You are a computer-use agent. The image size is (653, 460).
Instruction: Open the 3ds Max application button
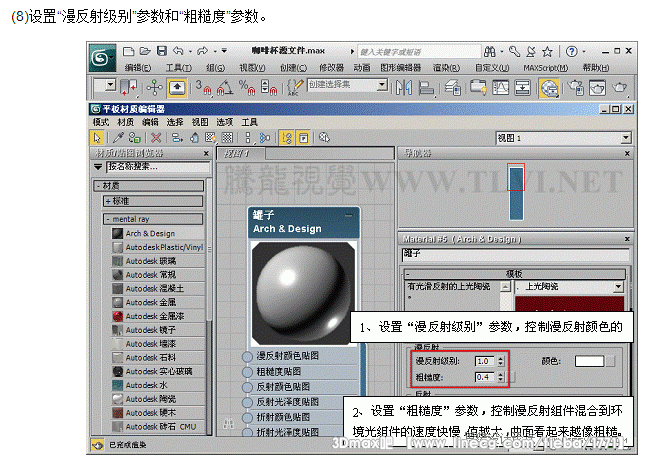(102, 58)
